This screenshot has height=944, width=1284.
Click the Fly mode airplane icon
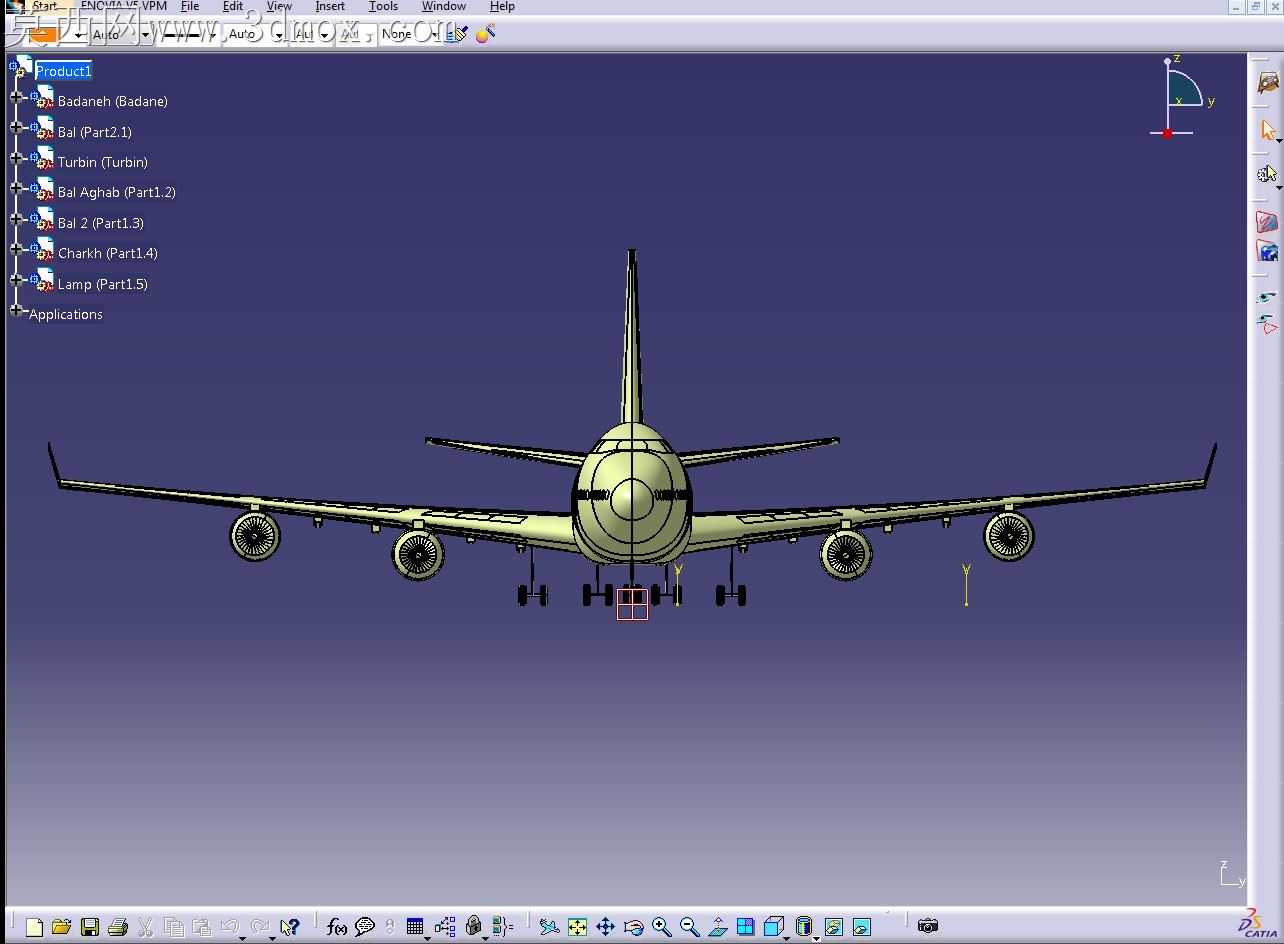[x=549, y=927]
